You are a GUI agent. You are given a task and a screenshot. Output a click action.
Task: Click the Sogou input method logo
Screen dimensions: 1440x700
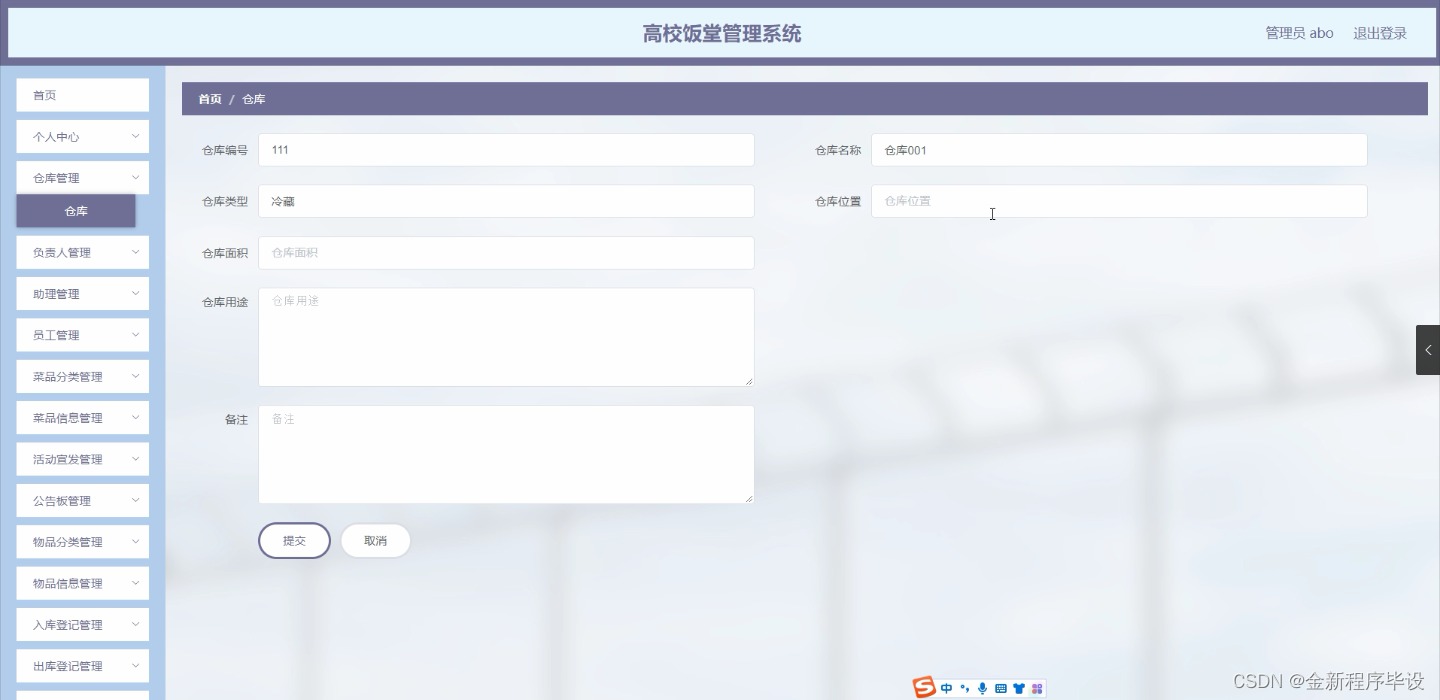coord(925,687)
